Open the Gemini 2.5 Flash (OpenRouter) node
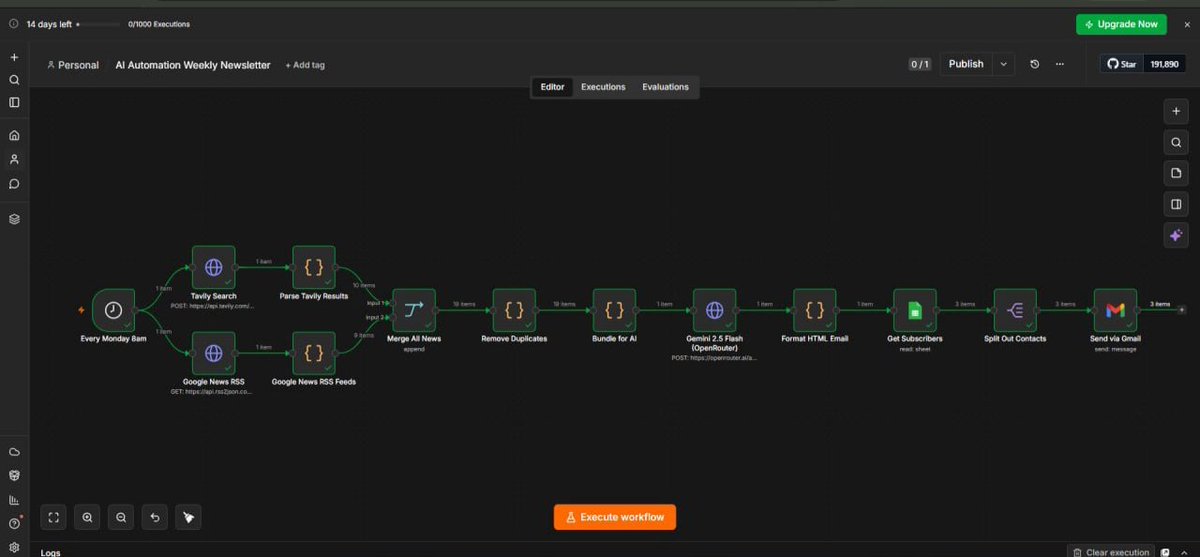Screen dimensions: 1200x557 (x=714, y=310)
